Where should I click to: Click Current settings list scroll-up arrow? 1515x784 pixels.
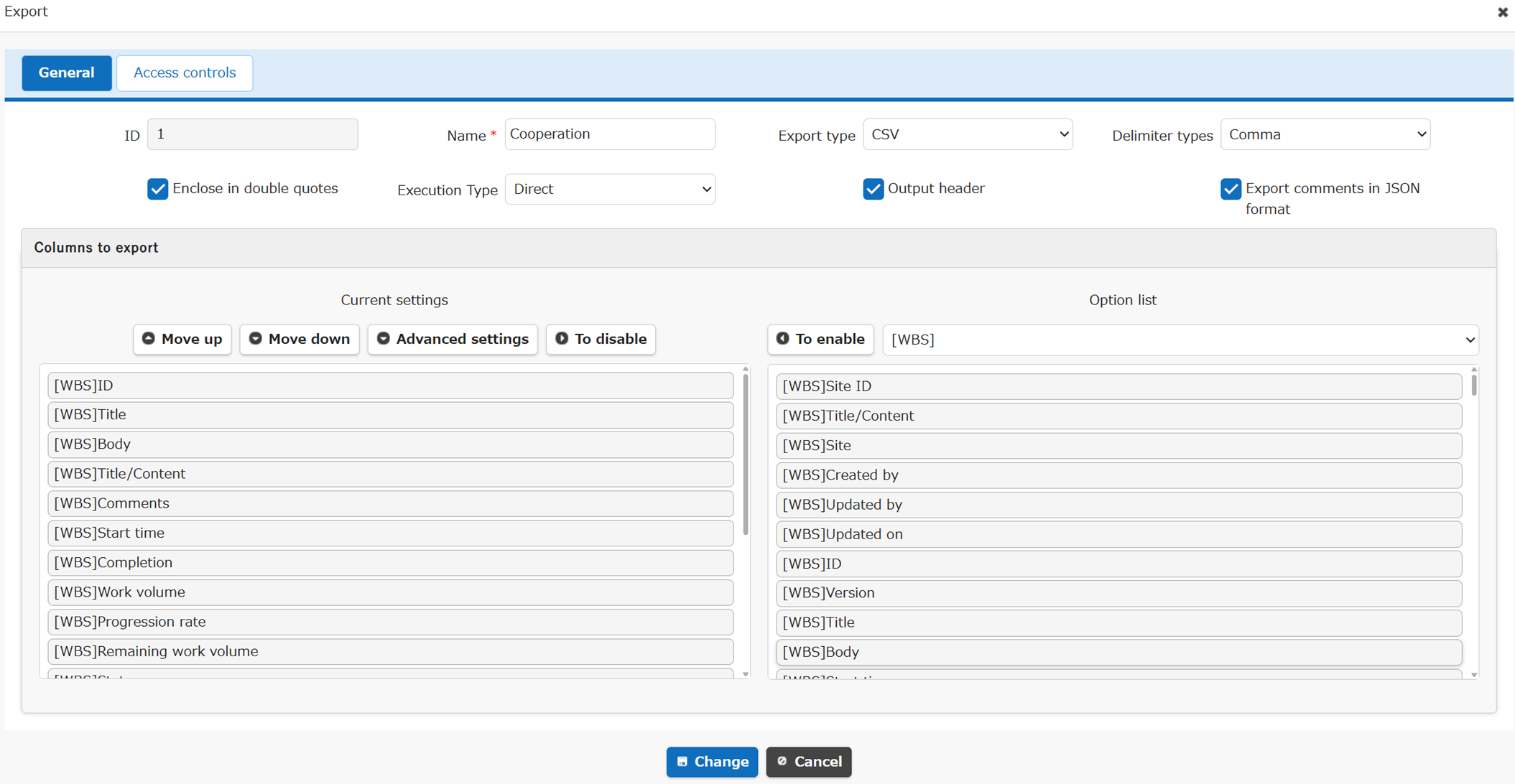click(x=746, y=369)
